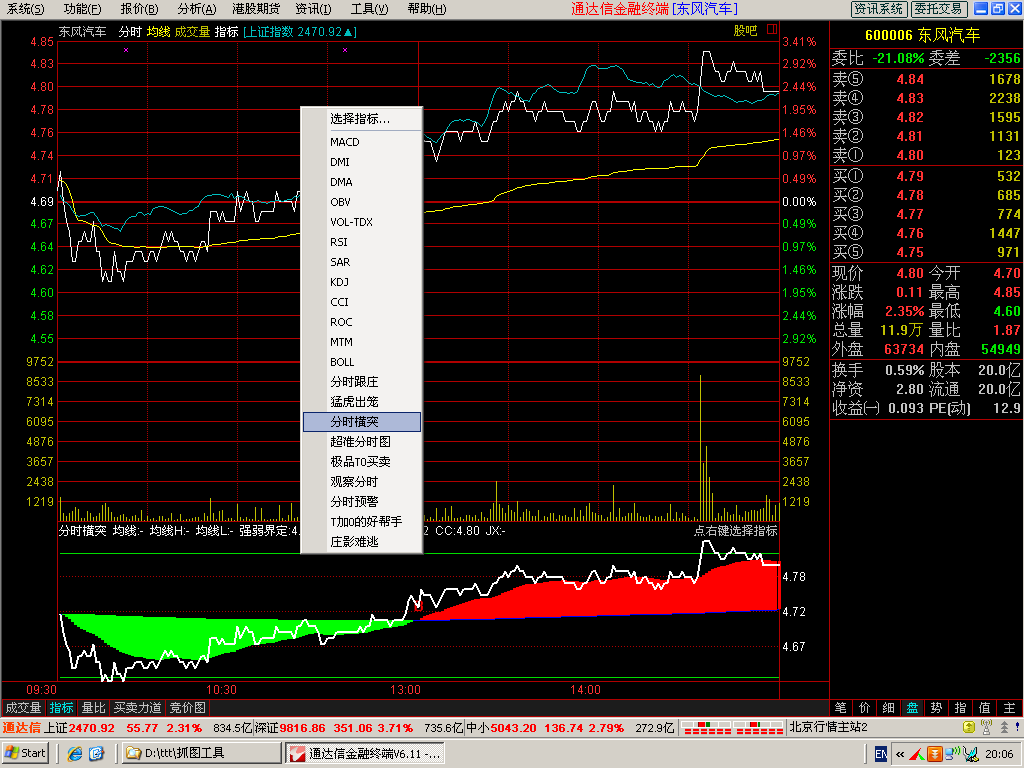Click 上证指数 2470.92 label above chart

tap(300, 31)
